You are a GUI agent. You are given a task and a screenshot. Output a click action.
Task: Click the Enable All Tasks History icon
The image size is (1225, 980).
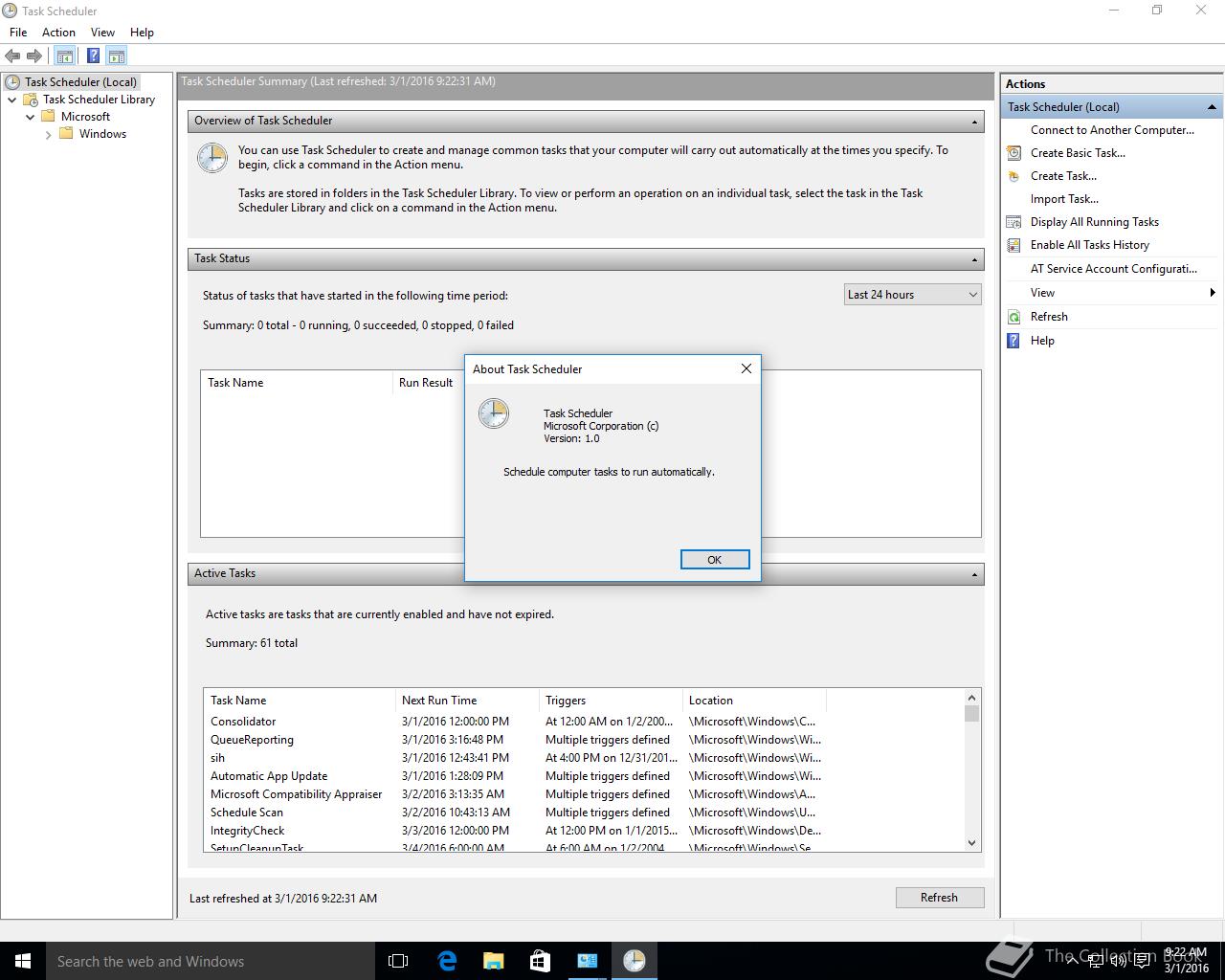click(1013, 245)
